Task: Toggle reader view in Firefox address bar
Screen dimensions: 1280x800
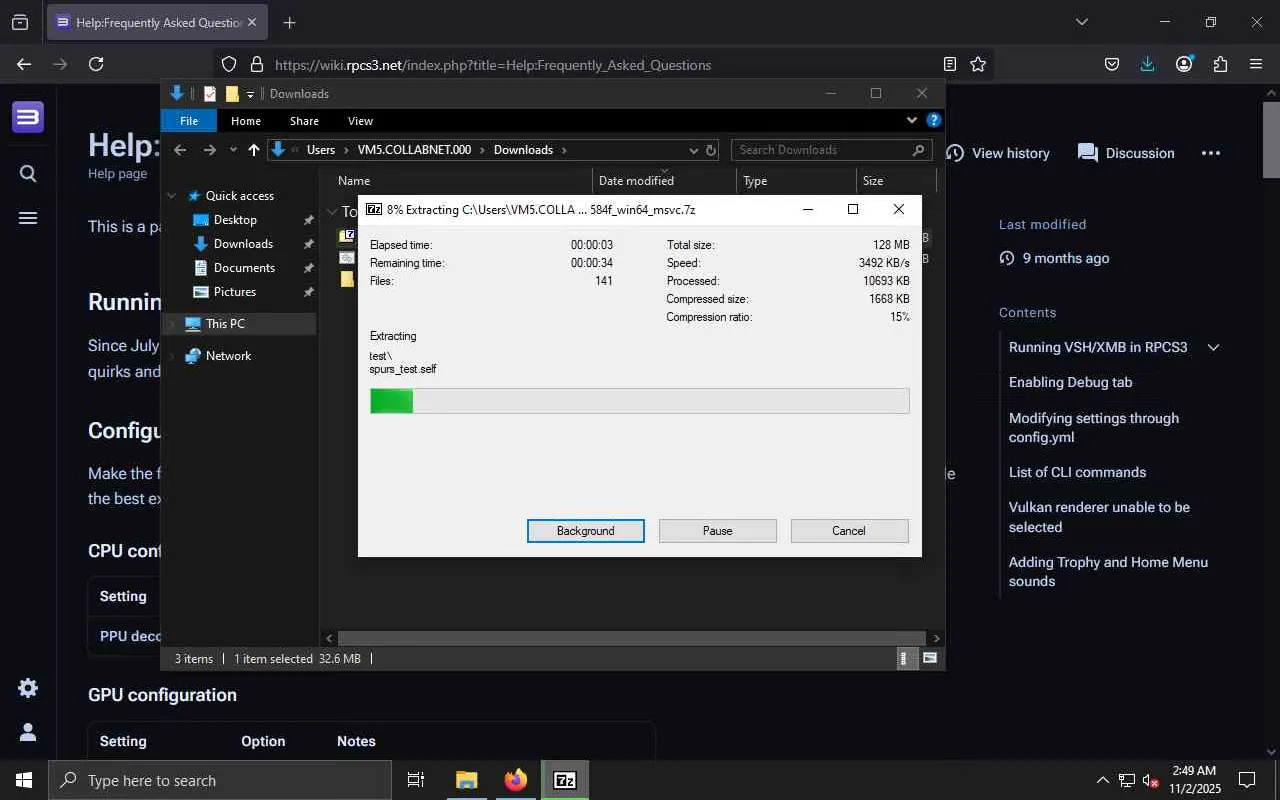Action: click(x=950, y=64)
